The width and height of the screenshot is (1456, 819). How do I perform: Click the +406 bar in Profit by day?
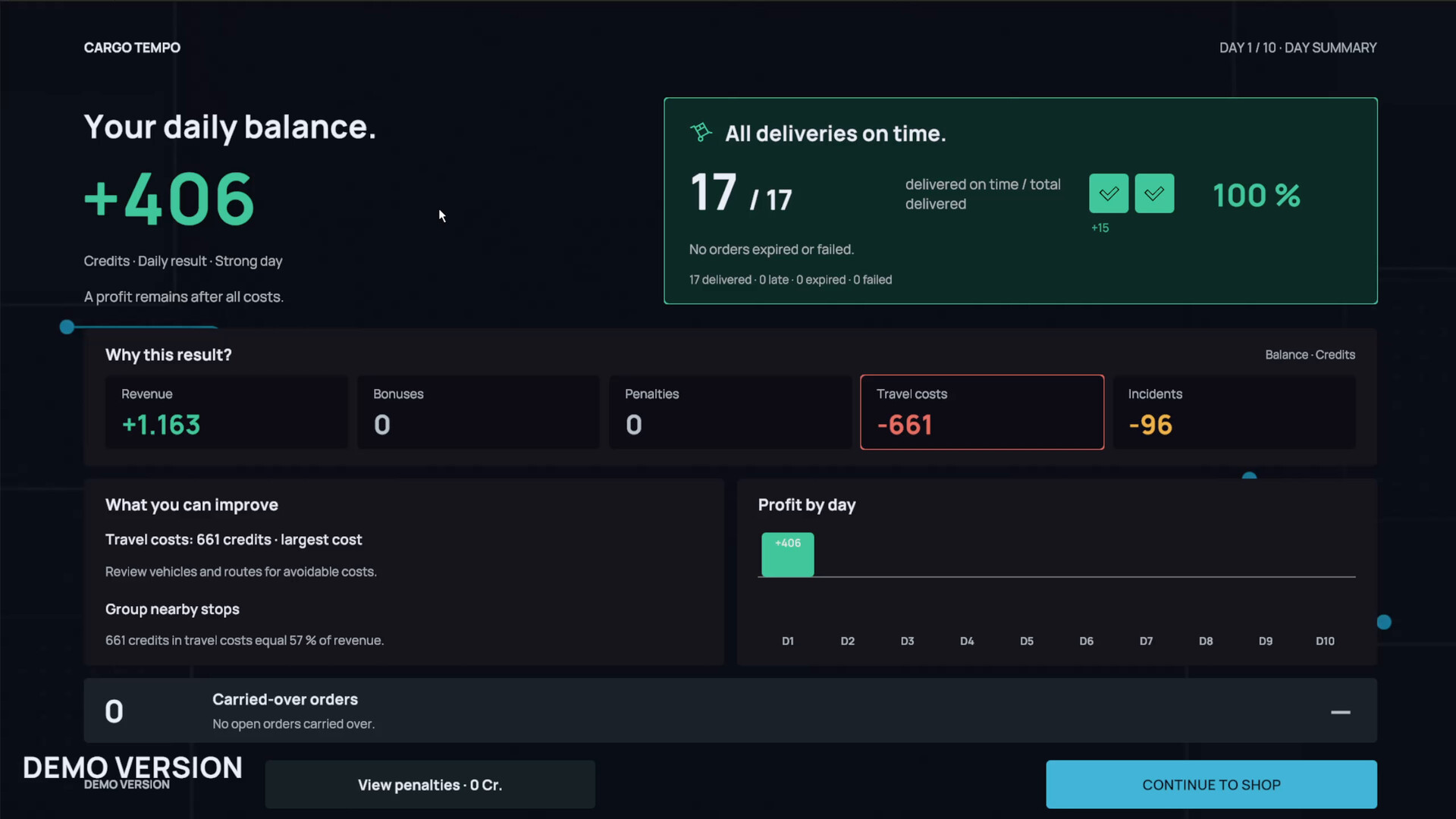[788, 554]
